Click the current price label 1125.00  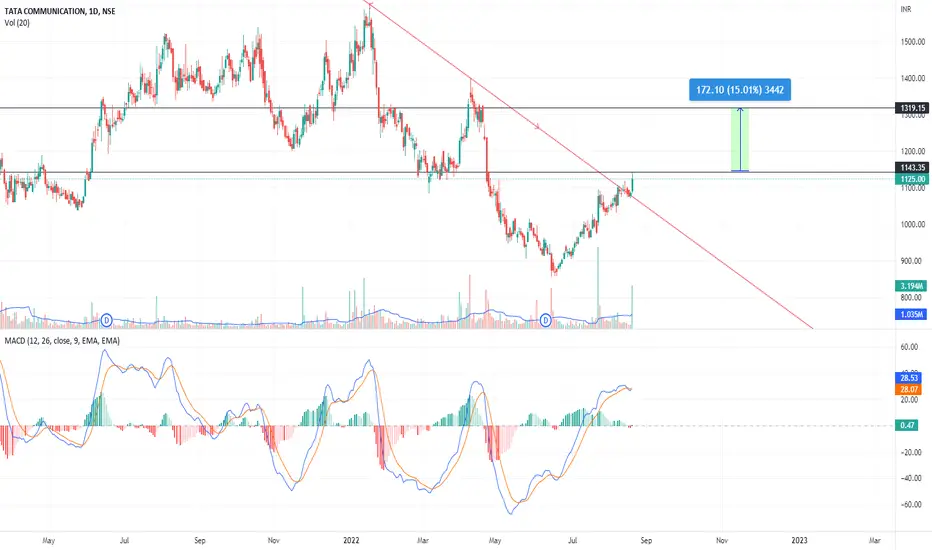[913, 179]
